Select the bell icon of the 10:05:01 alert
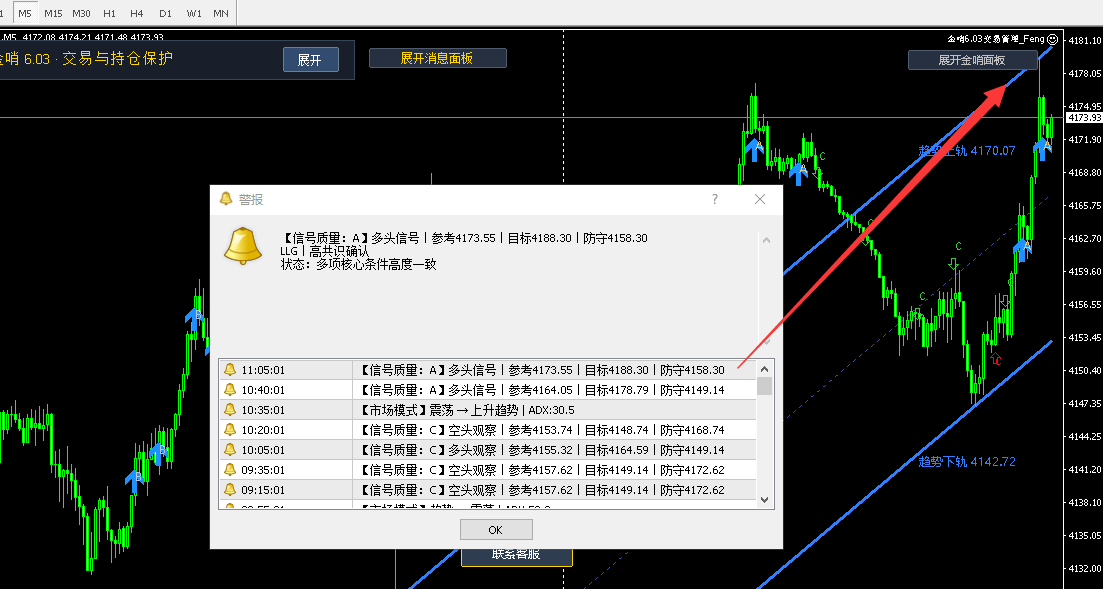Screen dimensions: 1103x589 [x=229, y=450]
